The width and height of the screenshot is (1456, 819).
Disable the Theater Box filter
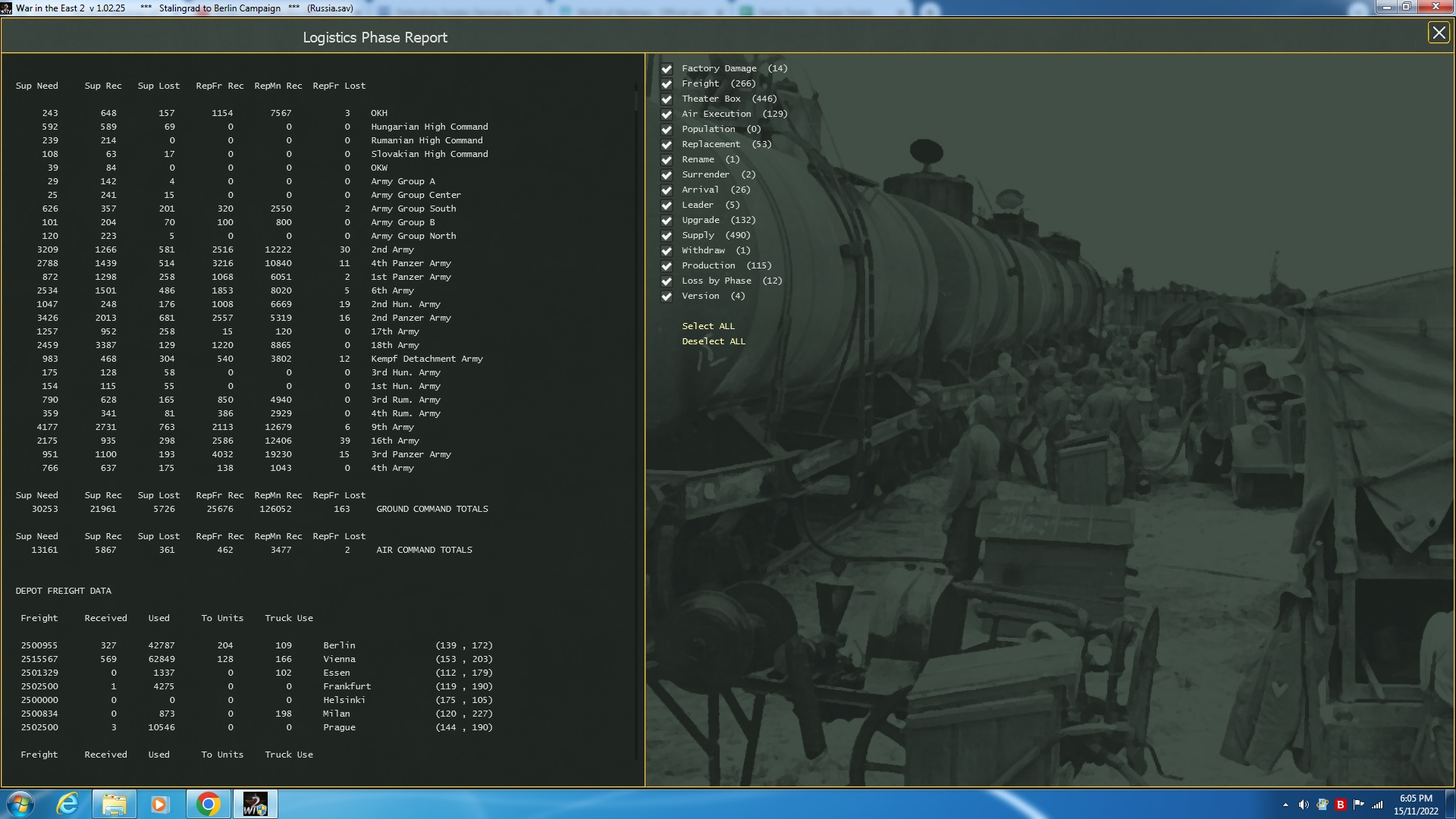[x=667, y=99]
